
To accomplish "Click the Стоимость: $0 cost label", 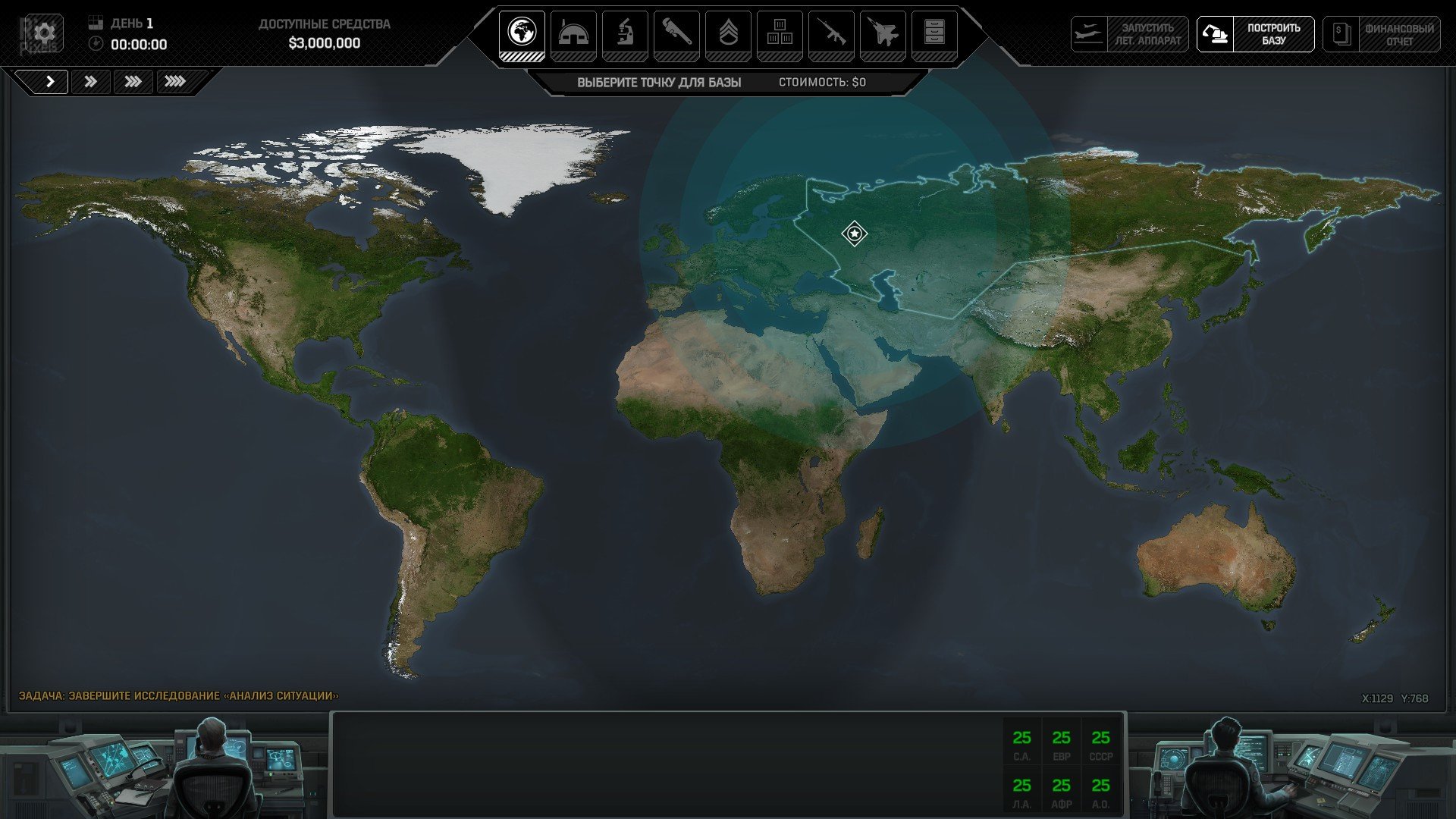I will coord(822,82).
